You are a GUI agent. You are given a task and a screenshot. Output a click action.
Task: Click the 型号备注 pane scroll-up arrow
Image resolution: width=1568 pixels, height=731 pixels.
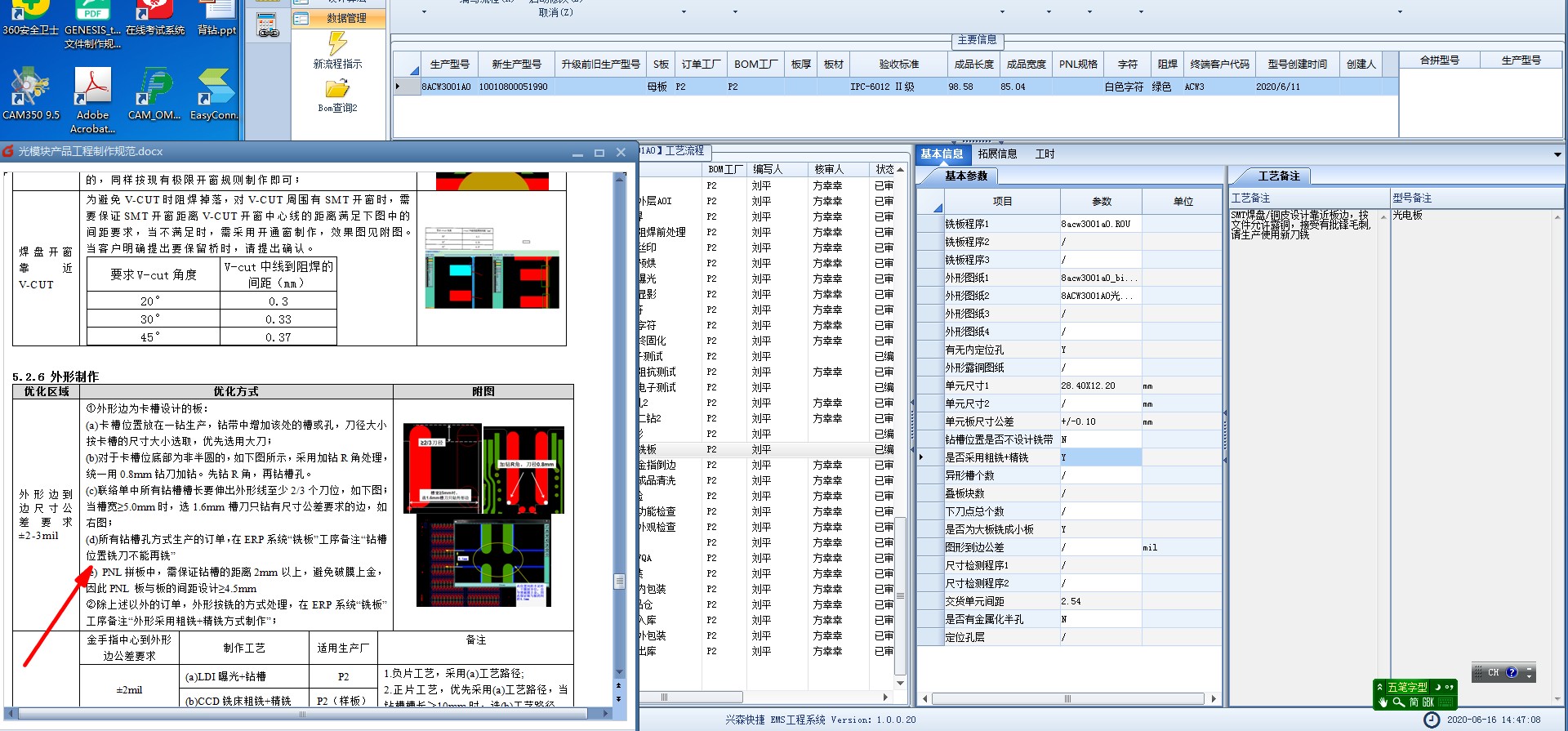(1559, 216)
